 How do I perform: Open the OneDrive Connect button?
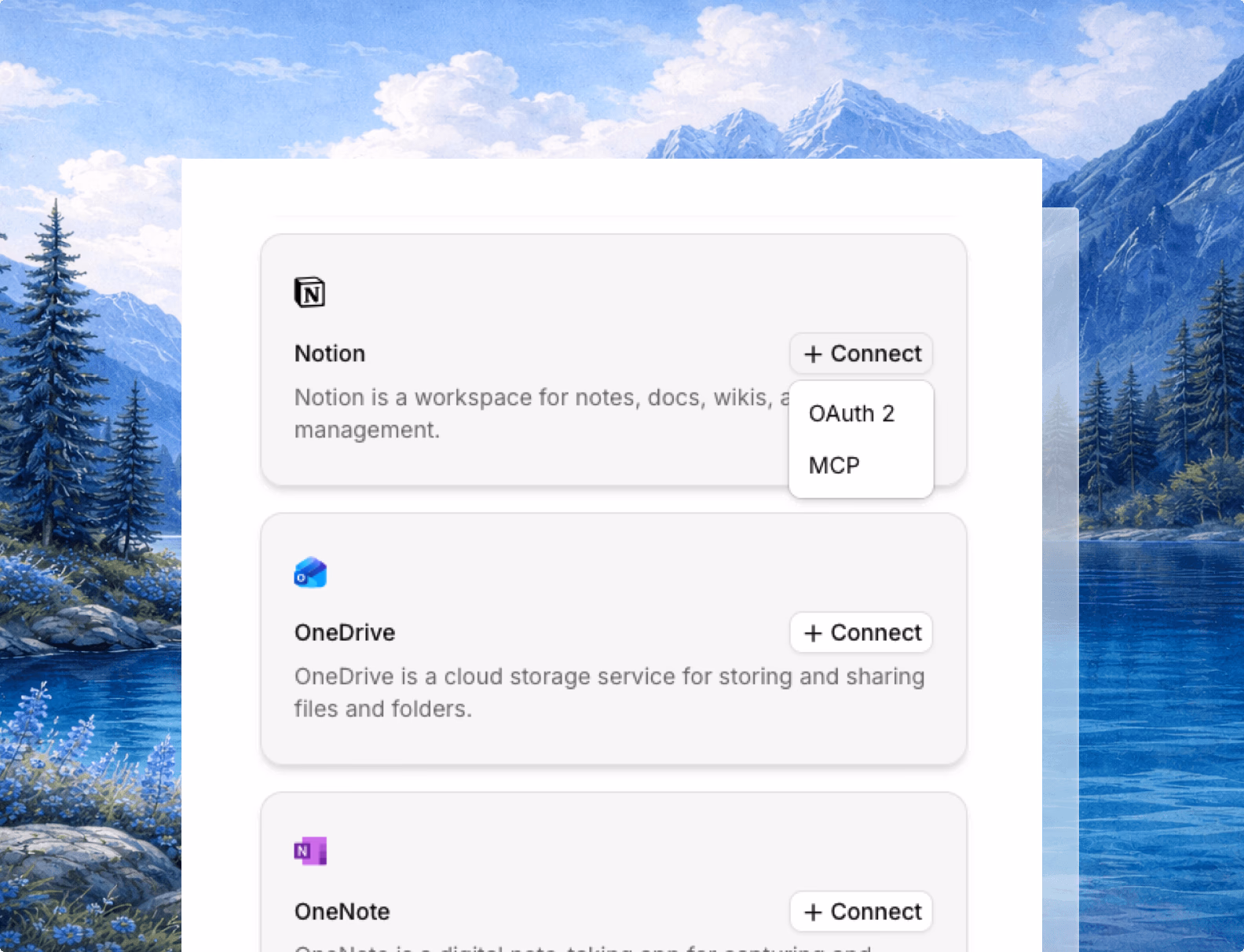[x=861, y=632]
